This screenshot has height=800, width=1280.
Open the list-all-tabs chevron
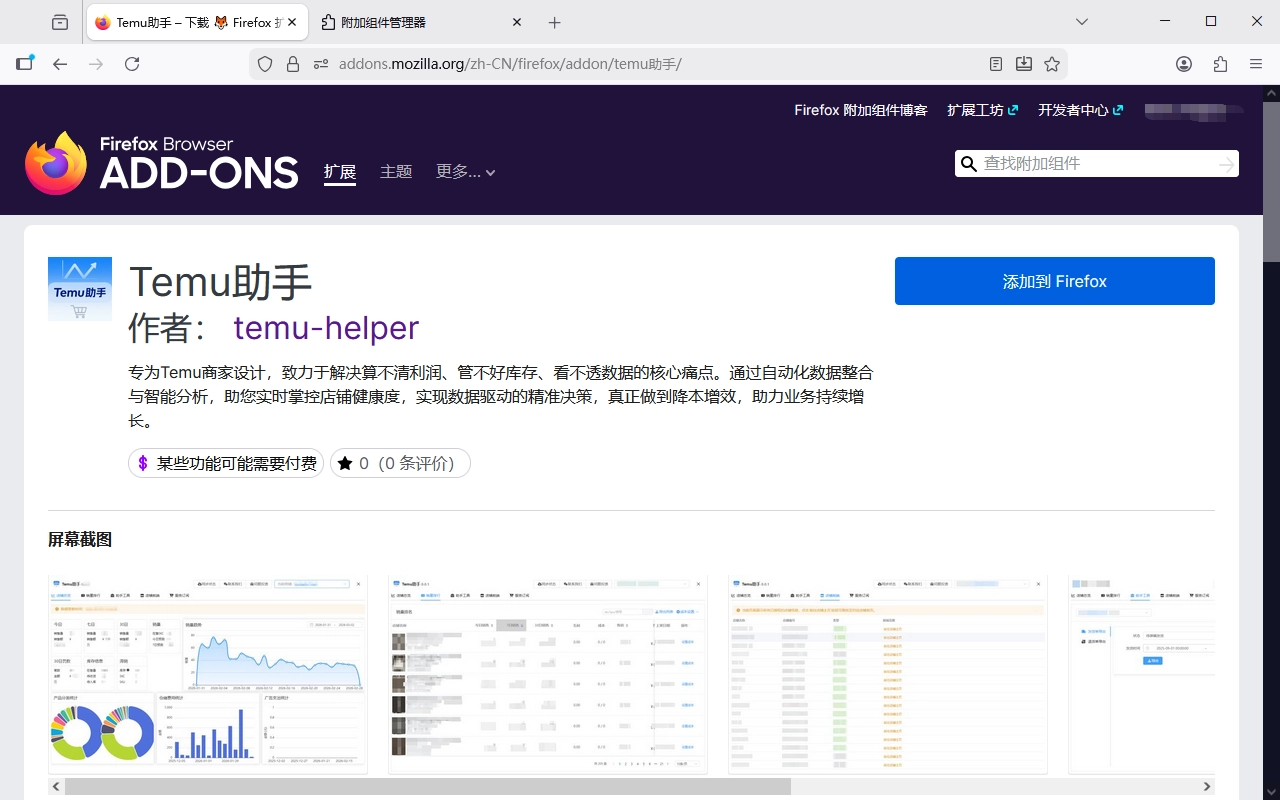pos(1082,22)
